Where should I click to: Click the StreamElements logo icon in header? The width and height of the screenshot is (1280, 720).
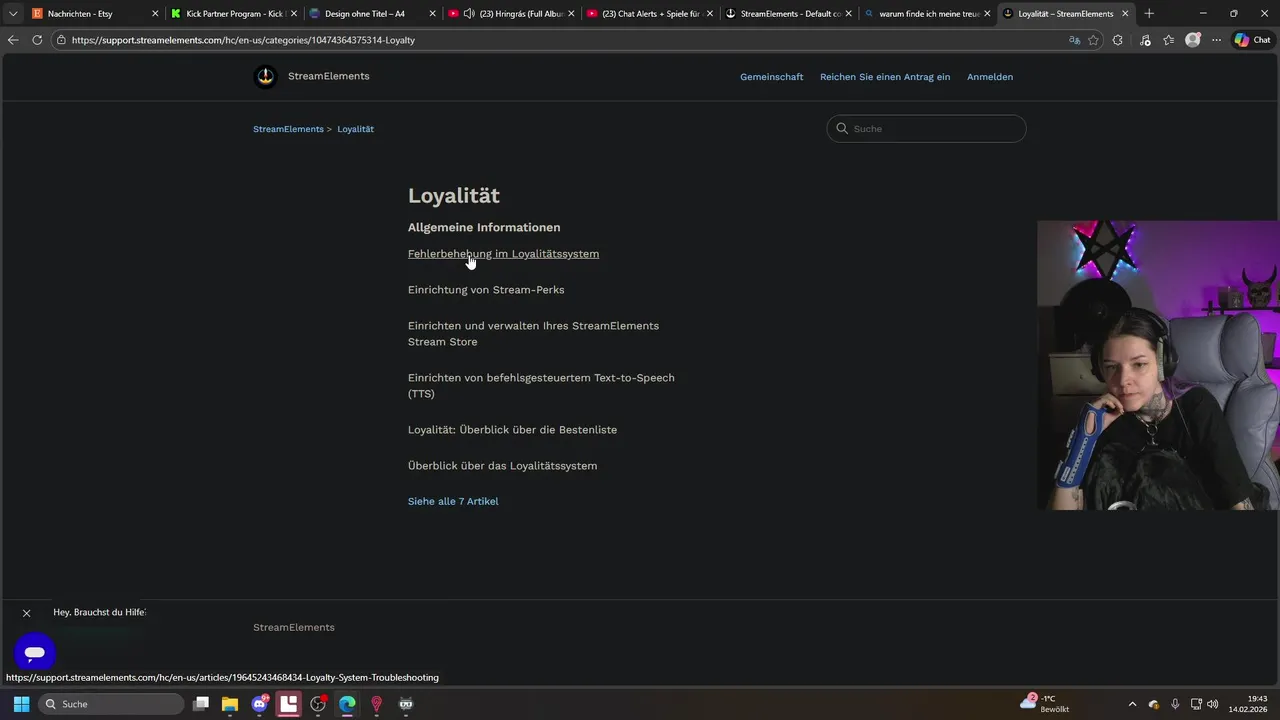pyautogui.click(x=265, y=76)
